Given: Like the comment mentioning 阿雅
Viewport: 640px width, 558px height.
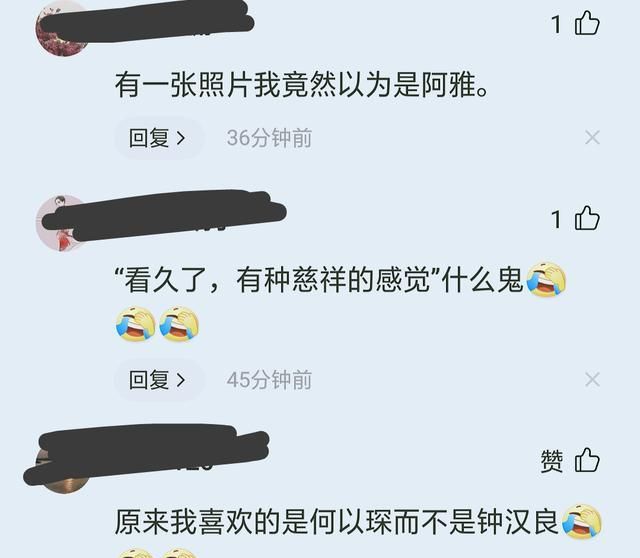Looking at the screenshot, I should coord(587,23).
